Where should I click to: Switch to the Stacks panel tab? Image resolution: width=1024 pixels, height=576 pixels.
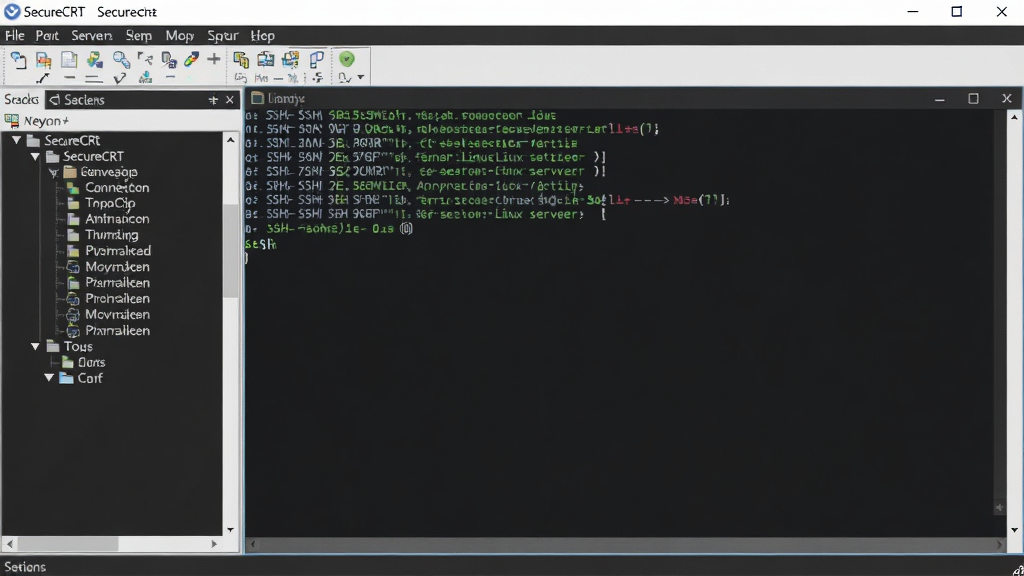22,99
